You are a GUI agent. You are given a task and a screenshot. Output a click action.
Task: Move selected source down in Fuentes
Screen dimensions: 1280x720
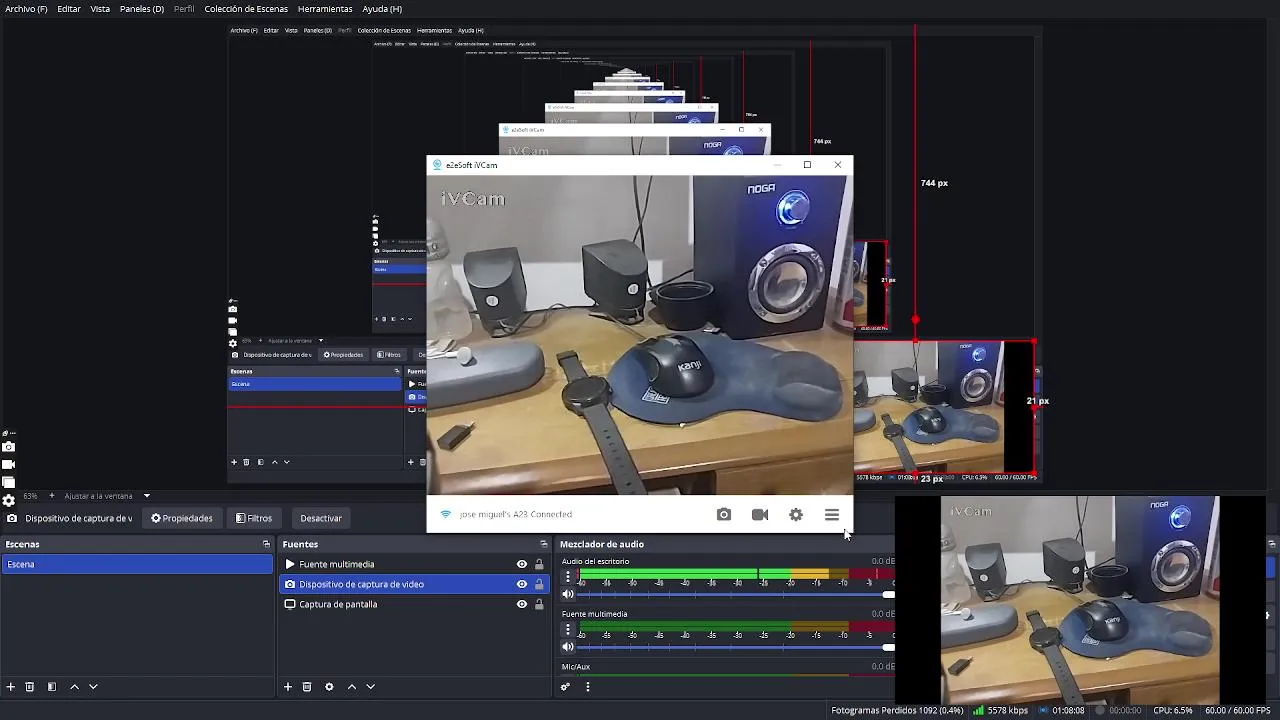(370, 687)
